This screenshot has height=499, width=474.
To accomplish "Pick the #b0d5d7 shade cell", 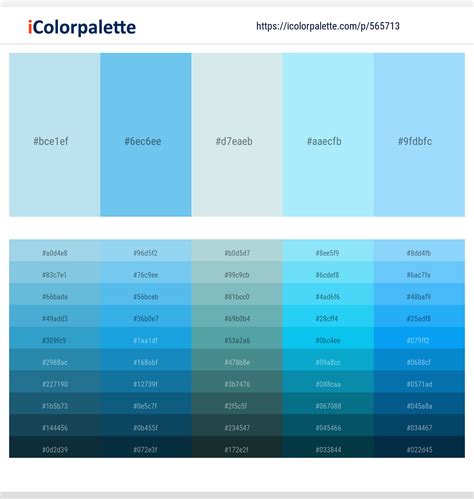I will [x=237, y=251].
